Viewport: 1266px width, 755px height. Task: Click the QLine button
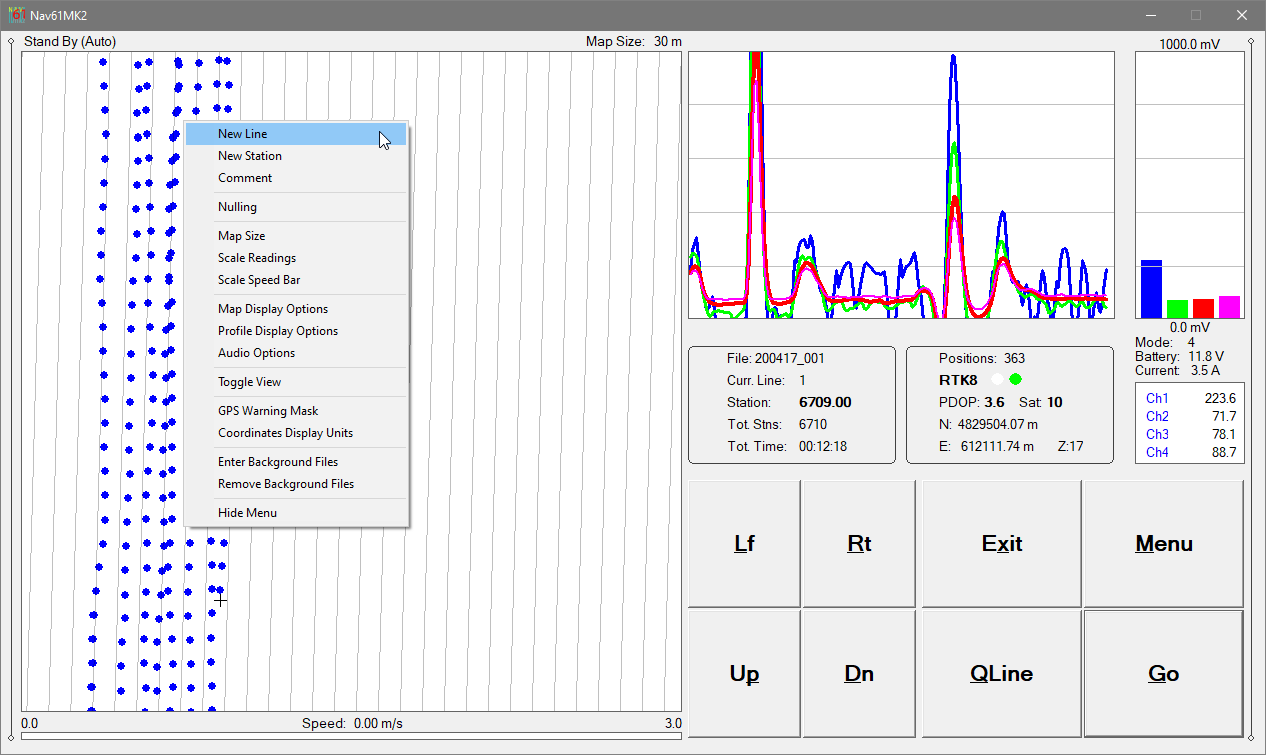(1002, 674)
